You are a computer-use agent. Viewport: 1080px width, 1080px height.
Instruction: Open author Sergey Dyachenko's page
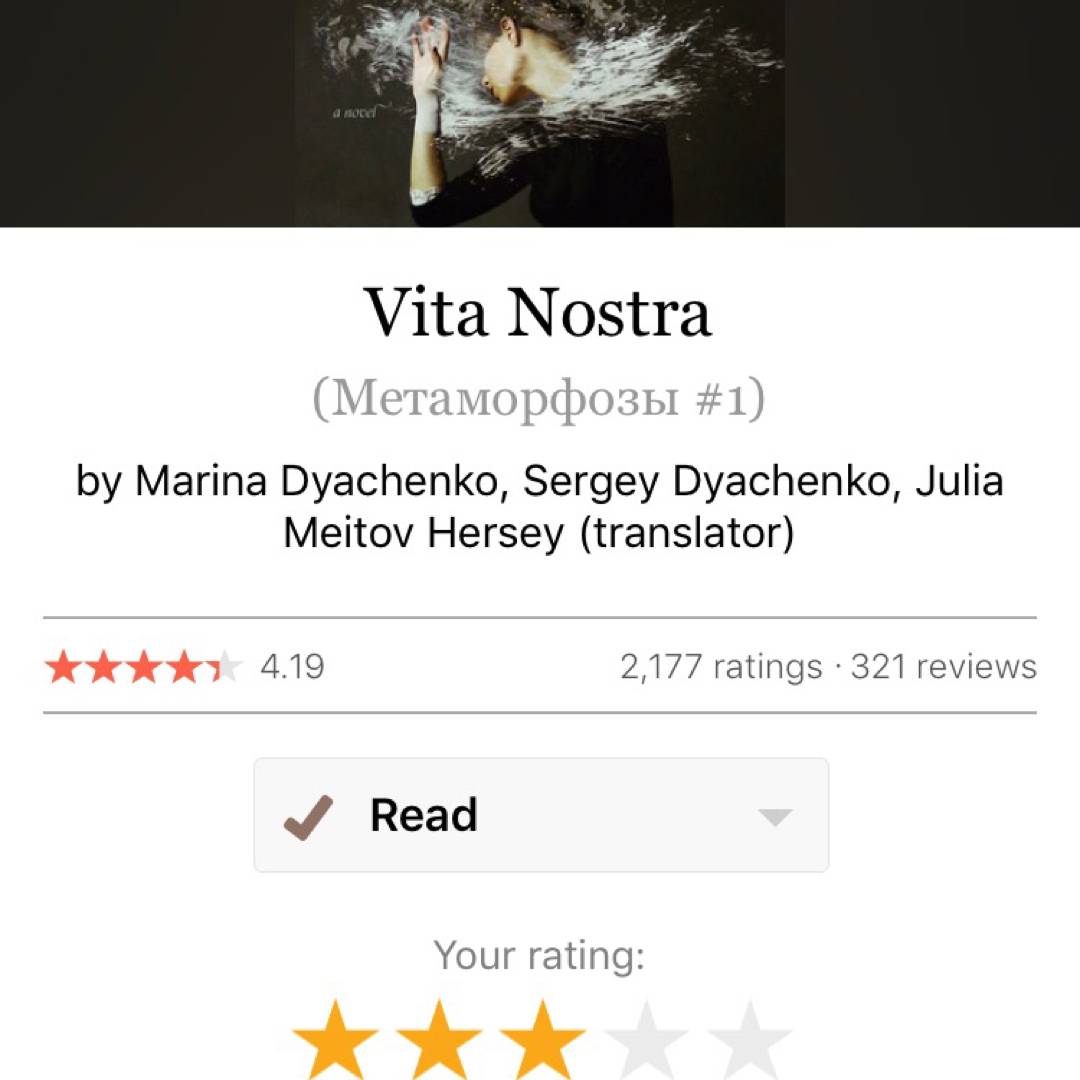pos(706,481)
